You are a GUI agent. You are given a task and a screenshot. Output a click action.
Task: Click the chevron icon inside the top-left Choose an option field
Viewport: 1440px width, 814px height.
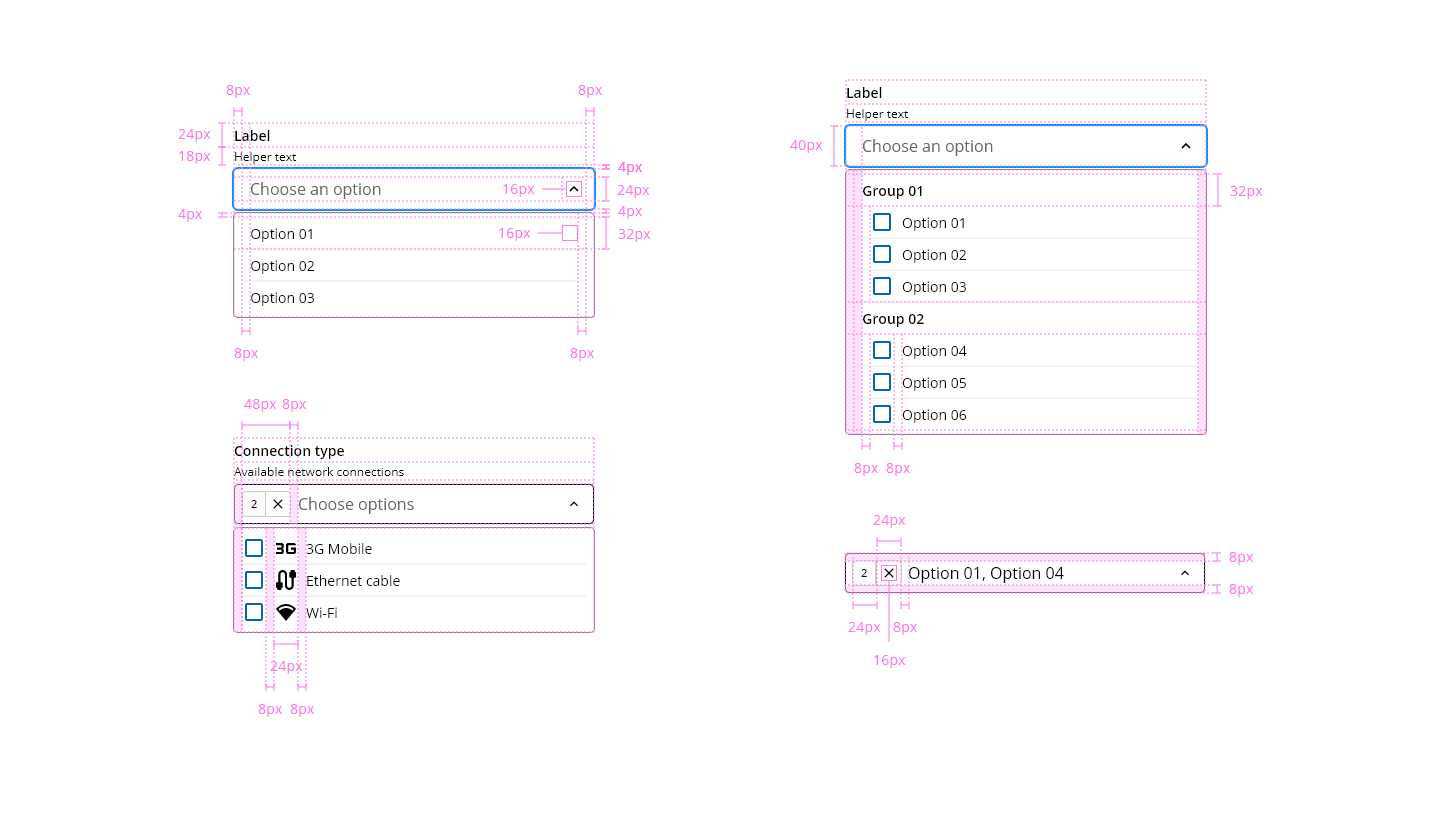(x=573, y=187)
